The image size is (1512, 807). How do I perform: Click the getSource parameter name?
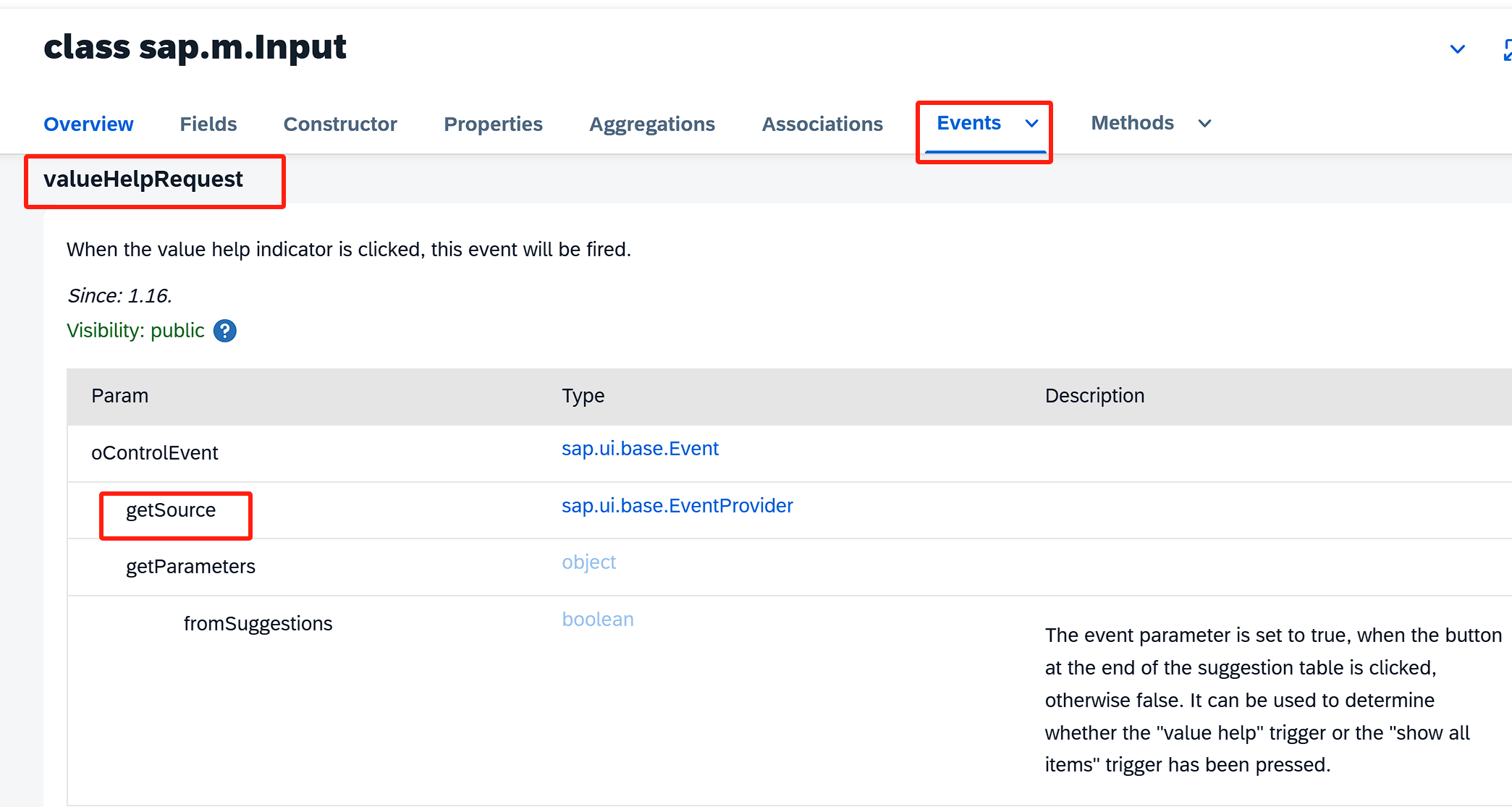pos(171,510)
